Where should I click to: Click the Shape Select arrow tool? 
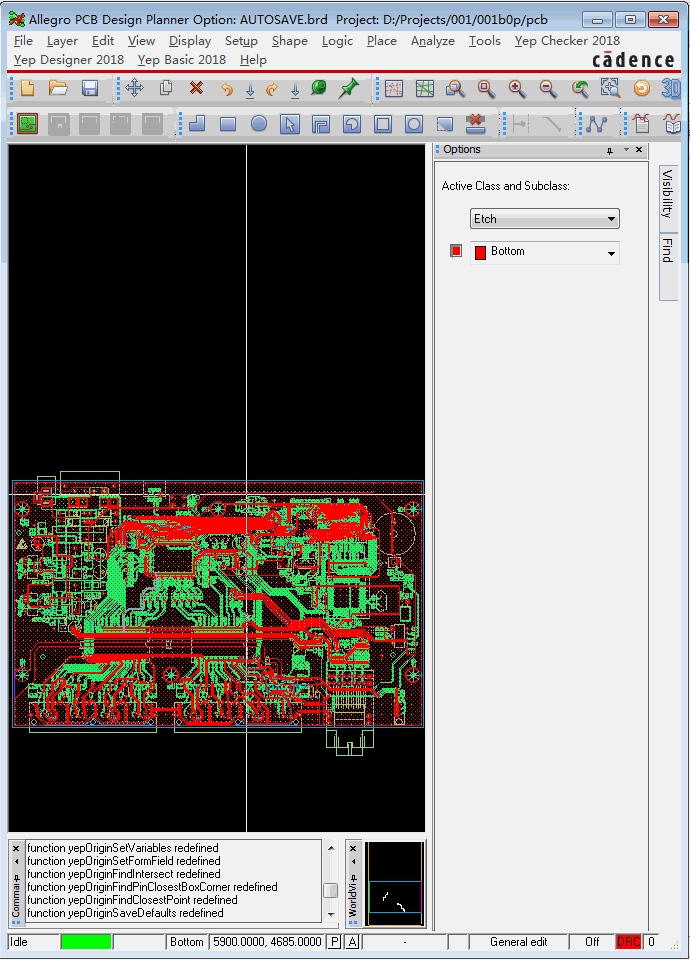coord(290,124)
